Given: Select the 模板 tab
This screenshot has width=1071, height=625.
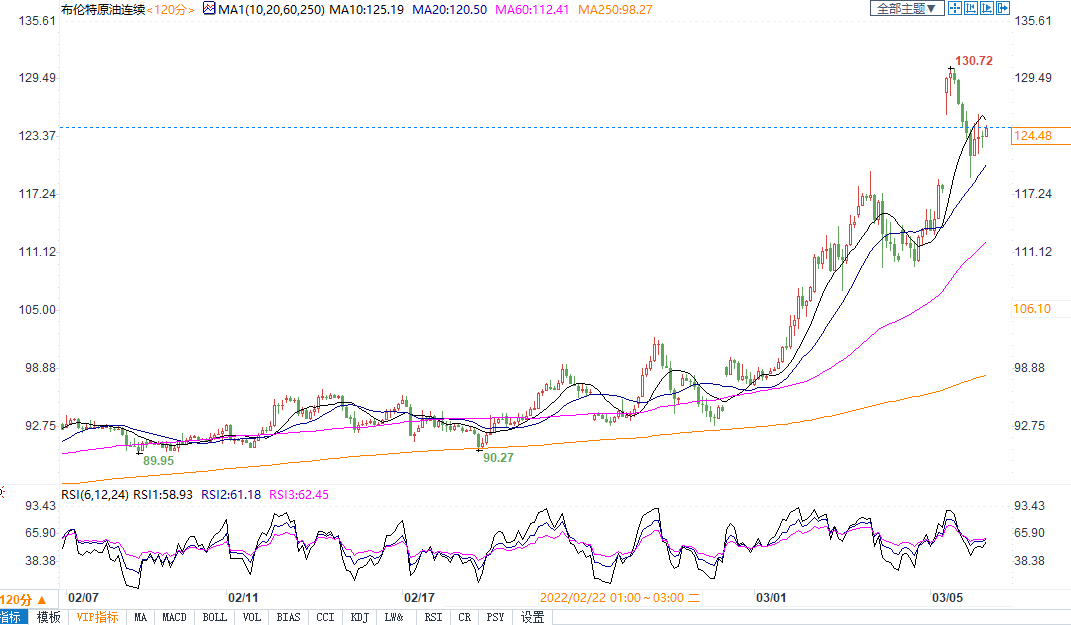Looking at the screenshot, I should point(48,617).
